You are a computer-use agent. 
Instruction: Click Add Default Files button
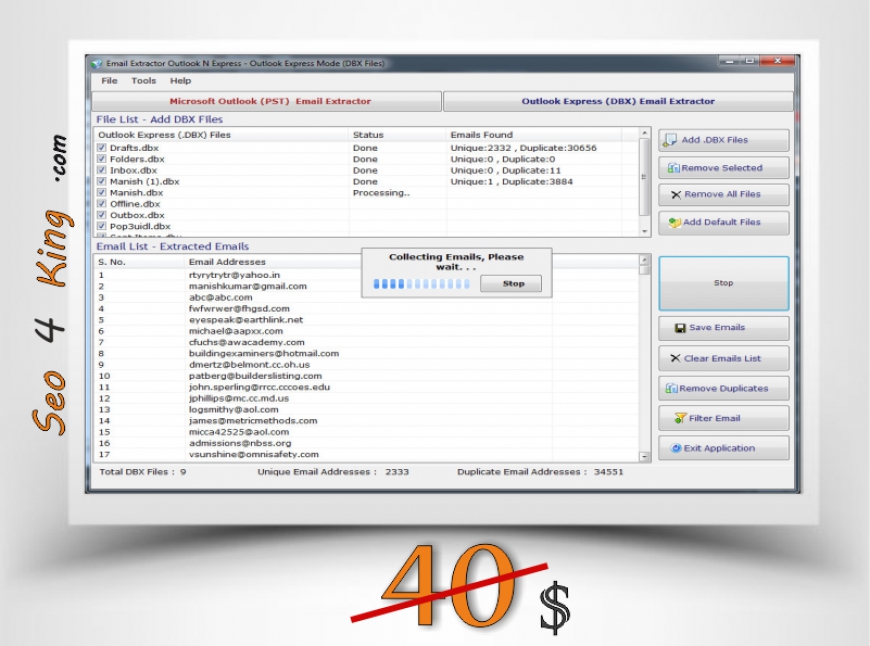coord(724,223)
